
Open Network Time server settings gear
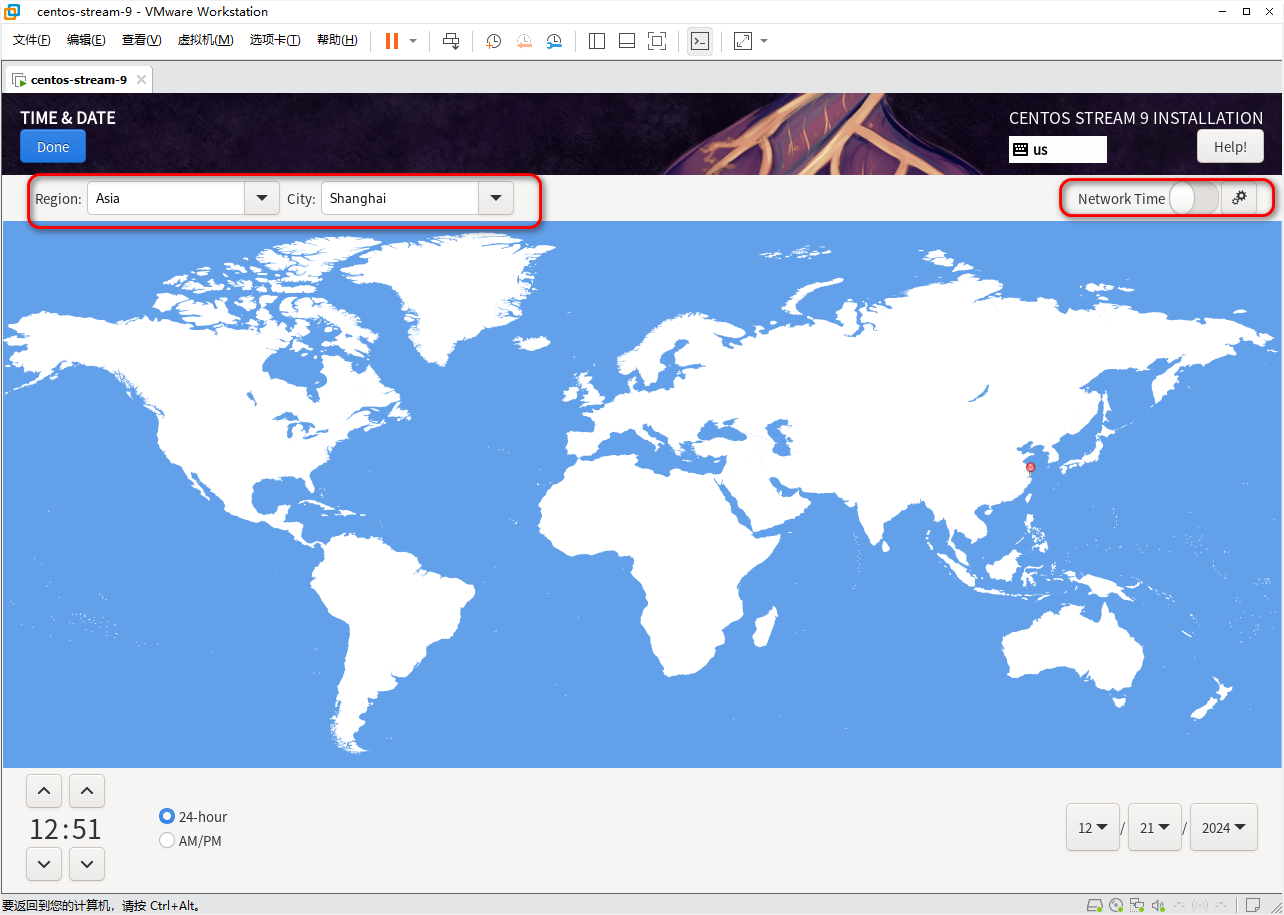pyautogui.click(x=1239, y=198)
